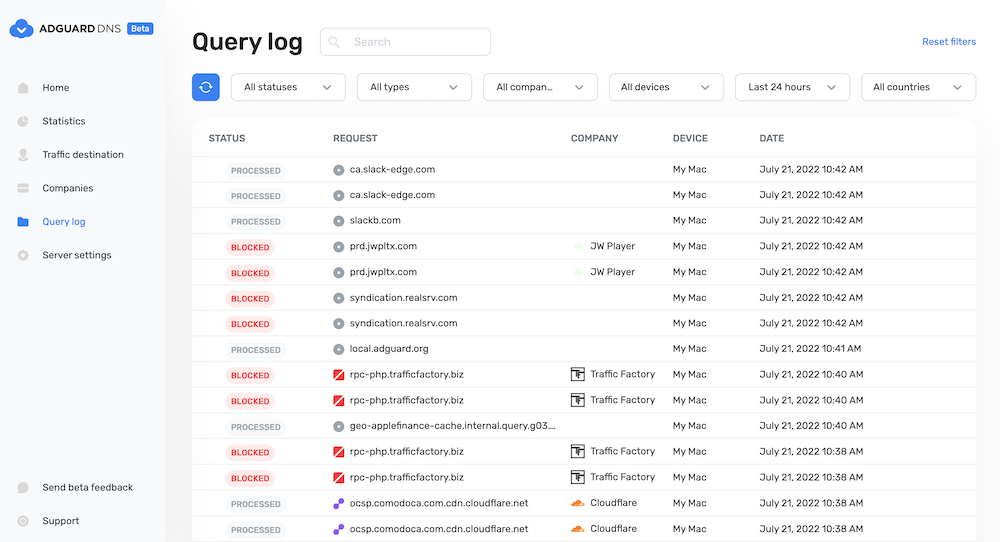
Task: Click the Reset filters link
Action: click(x=949, y=41)
